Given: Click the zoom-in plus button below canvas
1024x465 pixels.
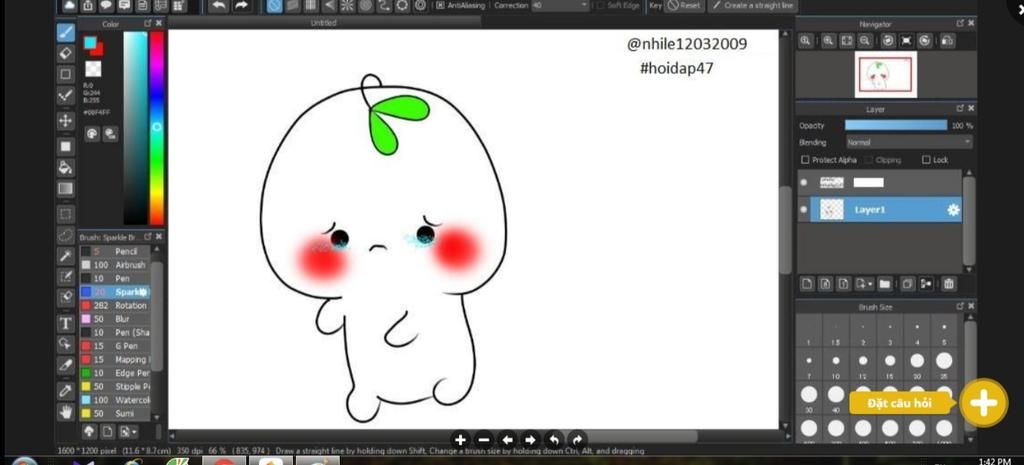Looking at the screenshot, I should coord(460,440).
